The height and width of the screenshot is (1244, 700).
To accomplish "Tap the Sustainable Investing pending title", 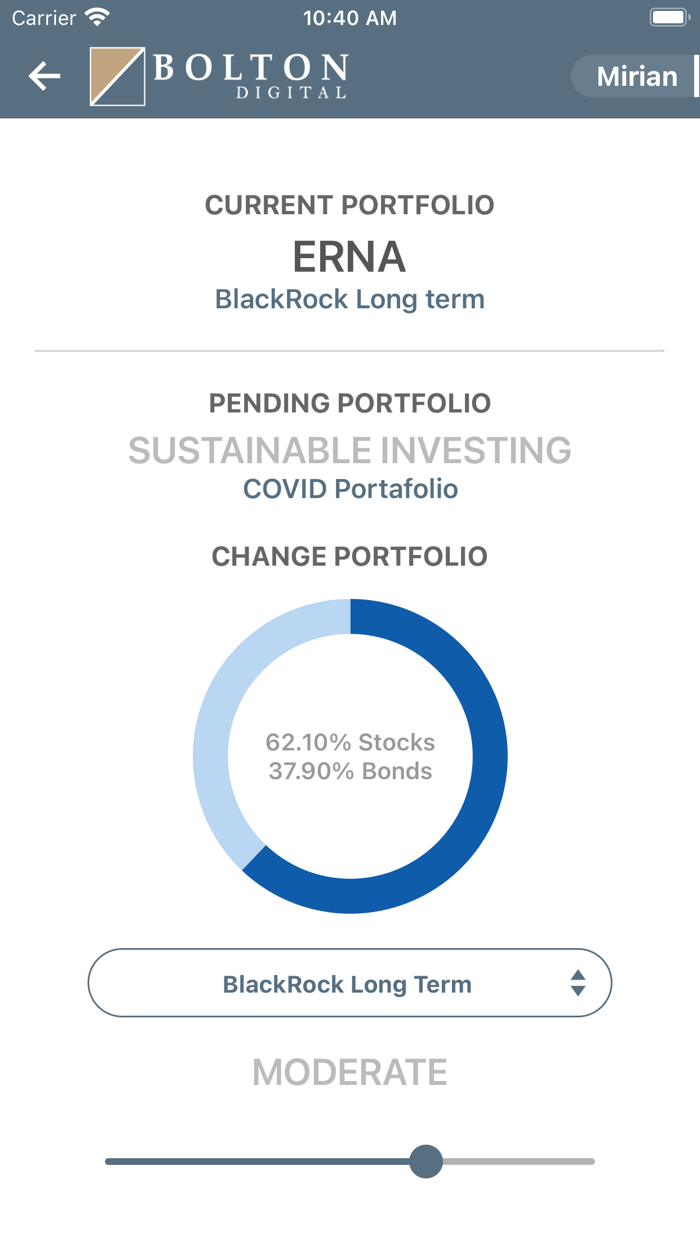I will pyautogui.click(x=350, y=451).
